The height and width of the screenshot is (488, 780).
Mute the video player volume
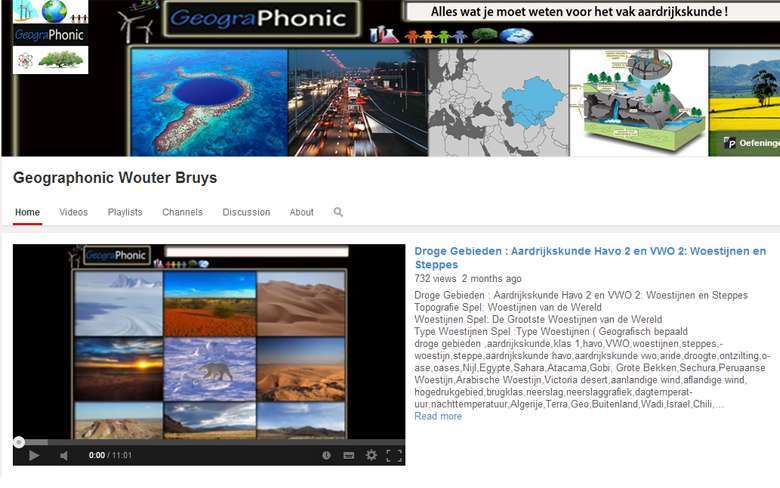(64, 455)
